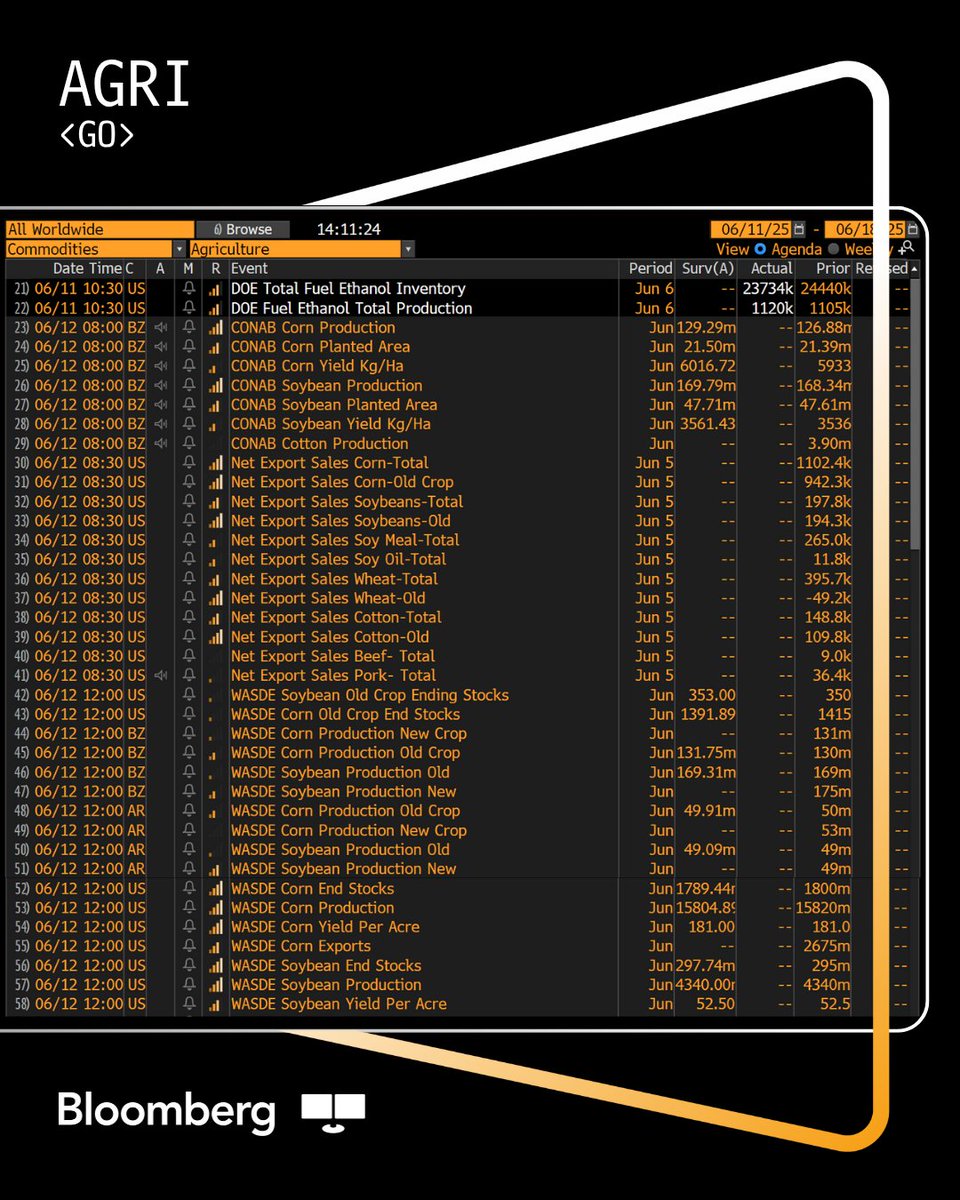
Task: Open event CONAB Soybean Planted Area
Action: click(334, 405)
